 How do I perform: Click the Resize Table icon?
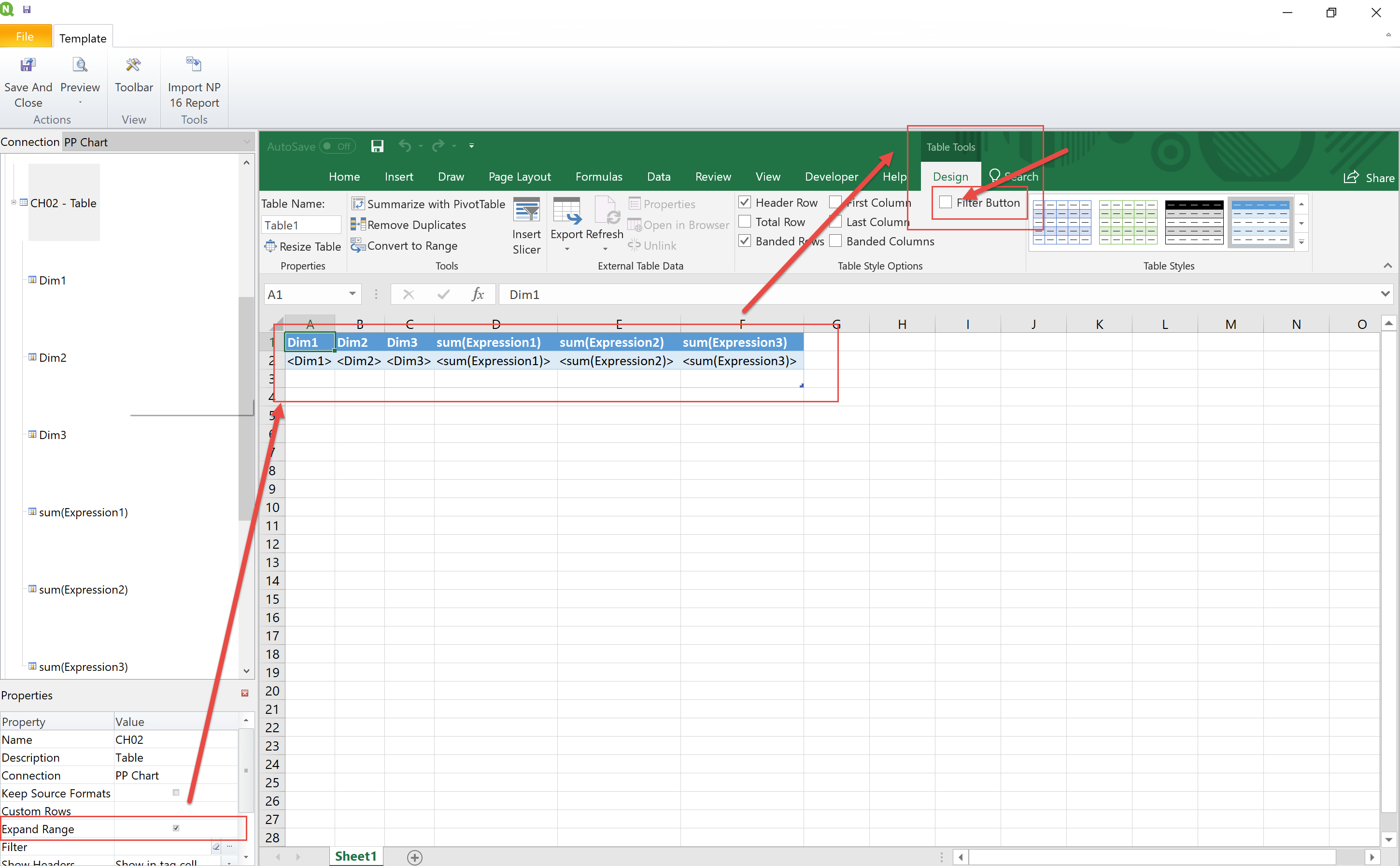point(270,246)
